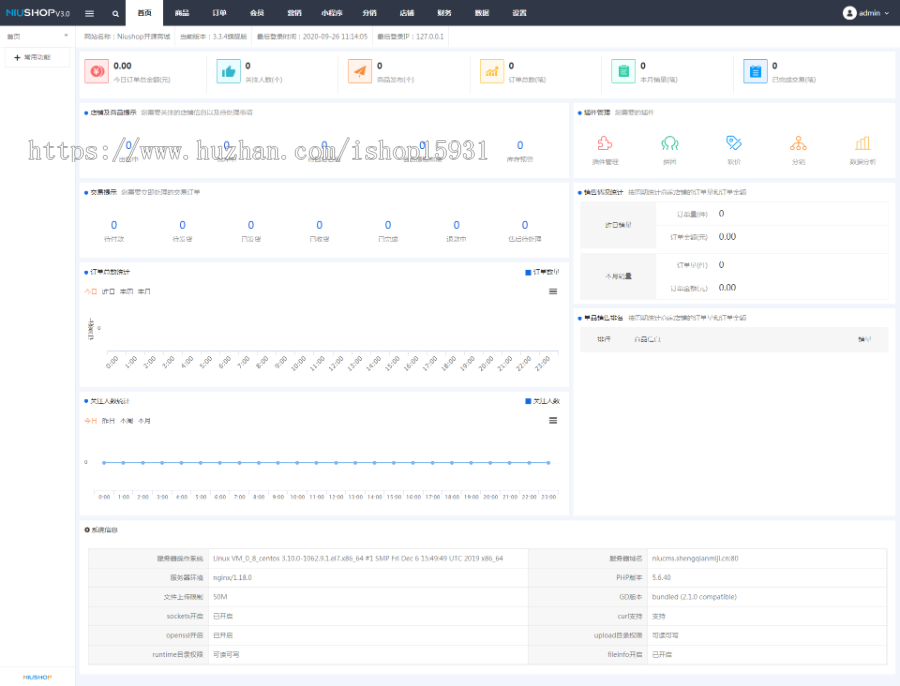Open the search icon in top bar

click(x=116, y=13)
